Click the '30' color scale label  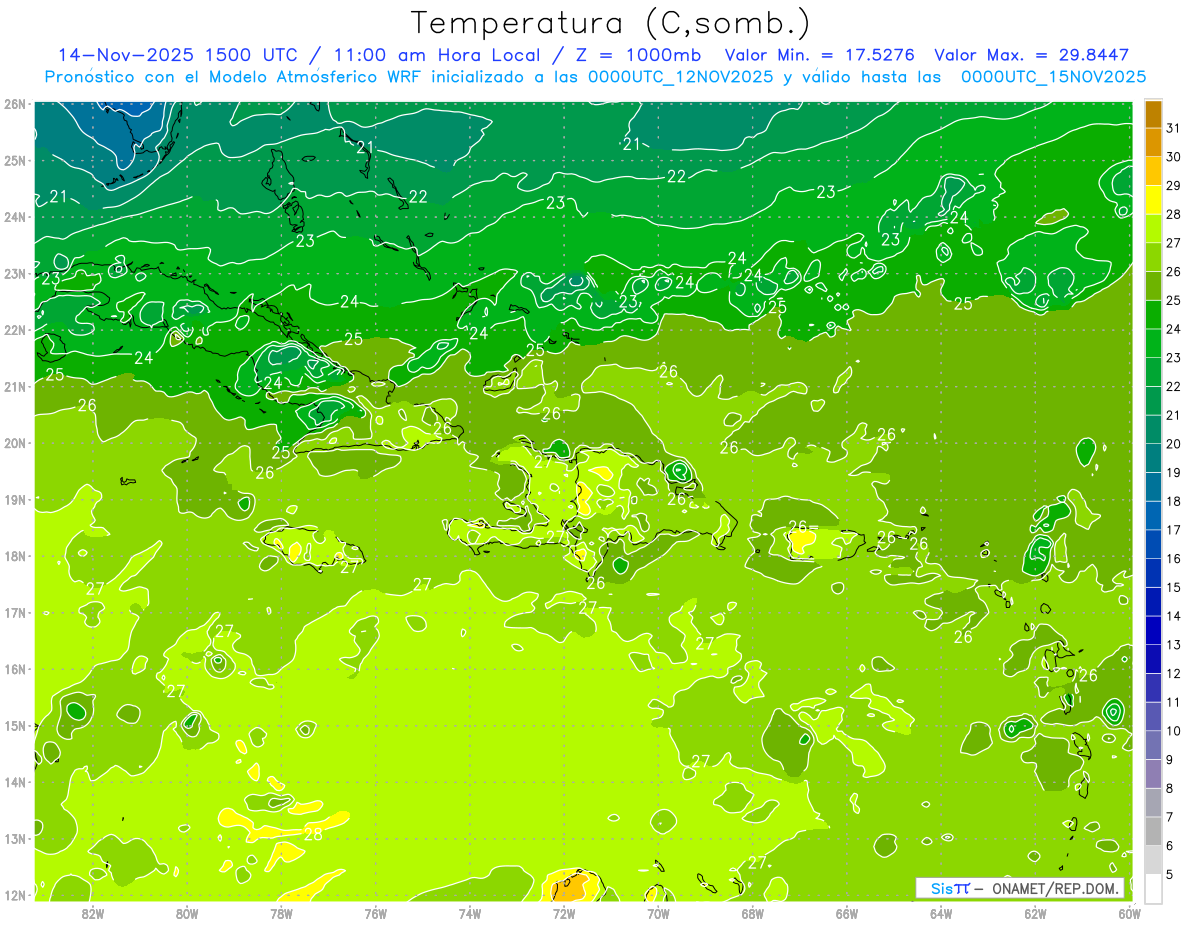pyautogui.click(x=1174, y=157)
